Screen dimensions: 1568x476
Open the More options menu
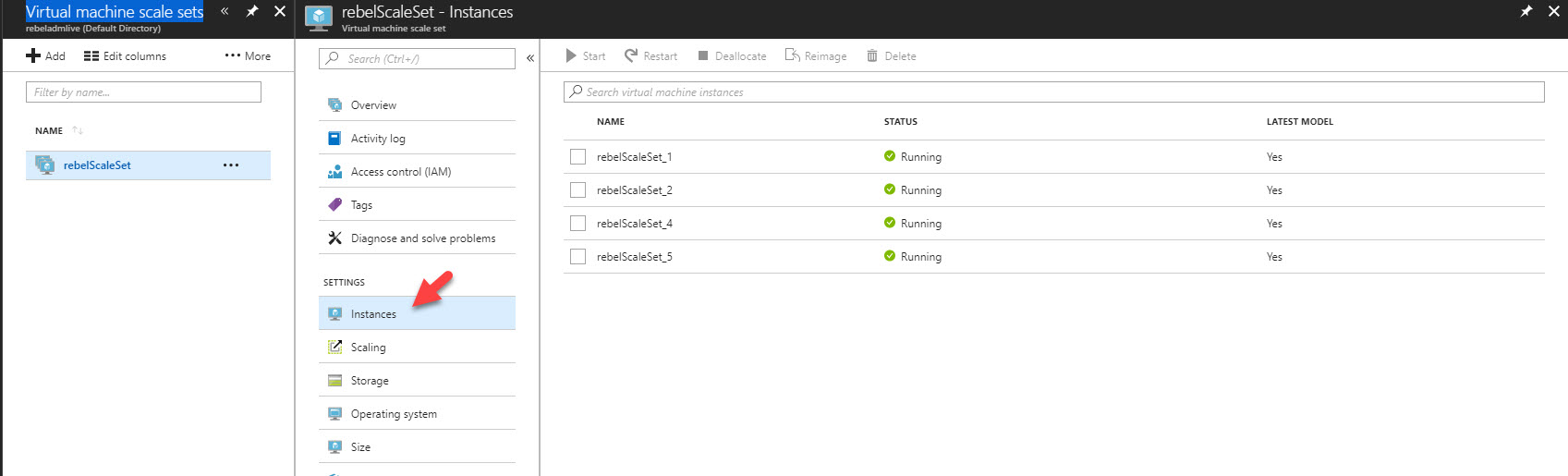pyautogui.click(x=248, y=55)
